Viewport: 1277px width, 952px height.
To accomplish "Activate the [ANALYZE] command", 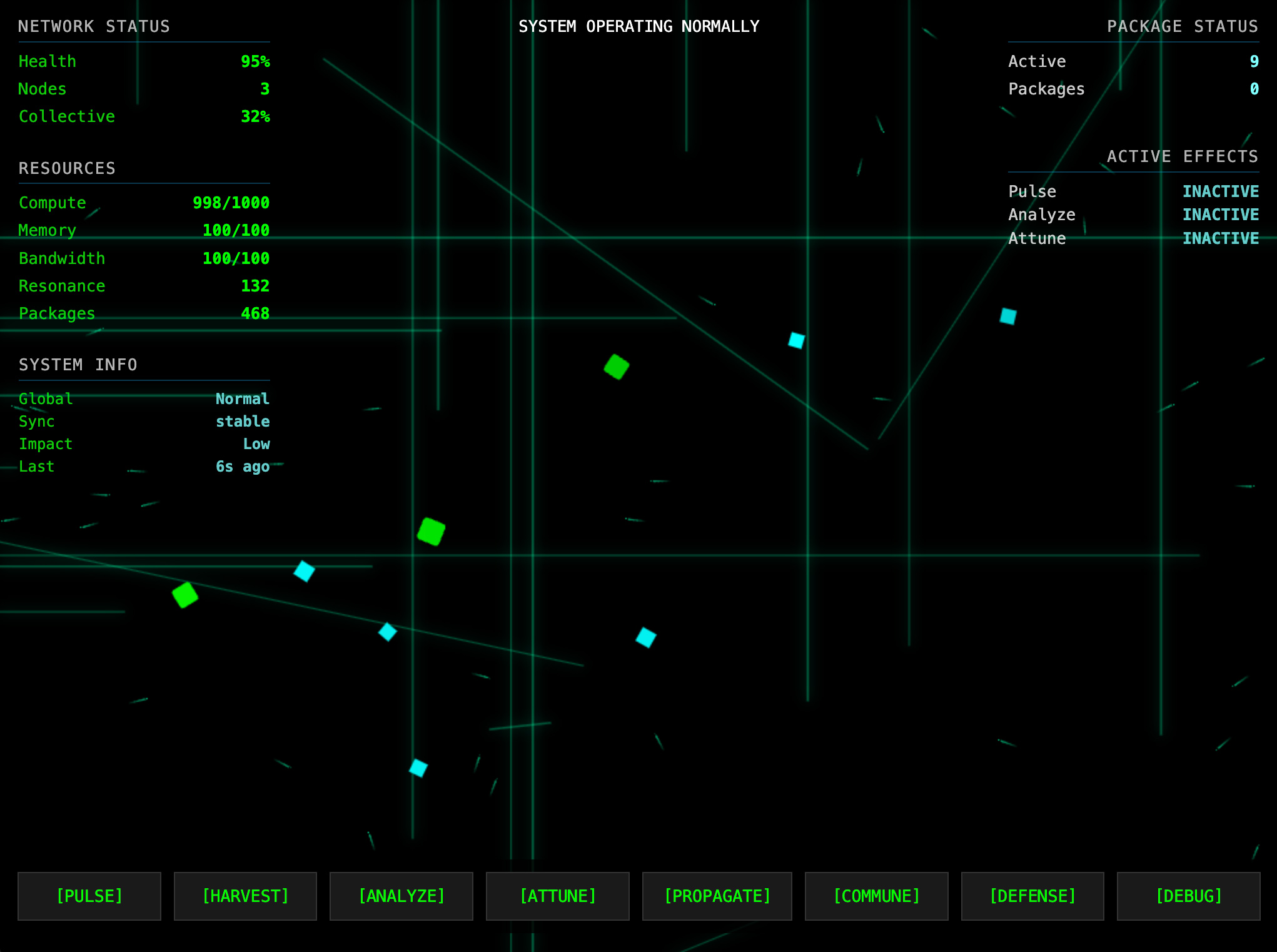I will coord(401,896).
